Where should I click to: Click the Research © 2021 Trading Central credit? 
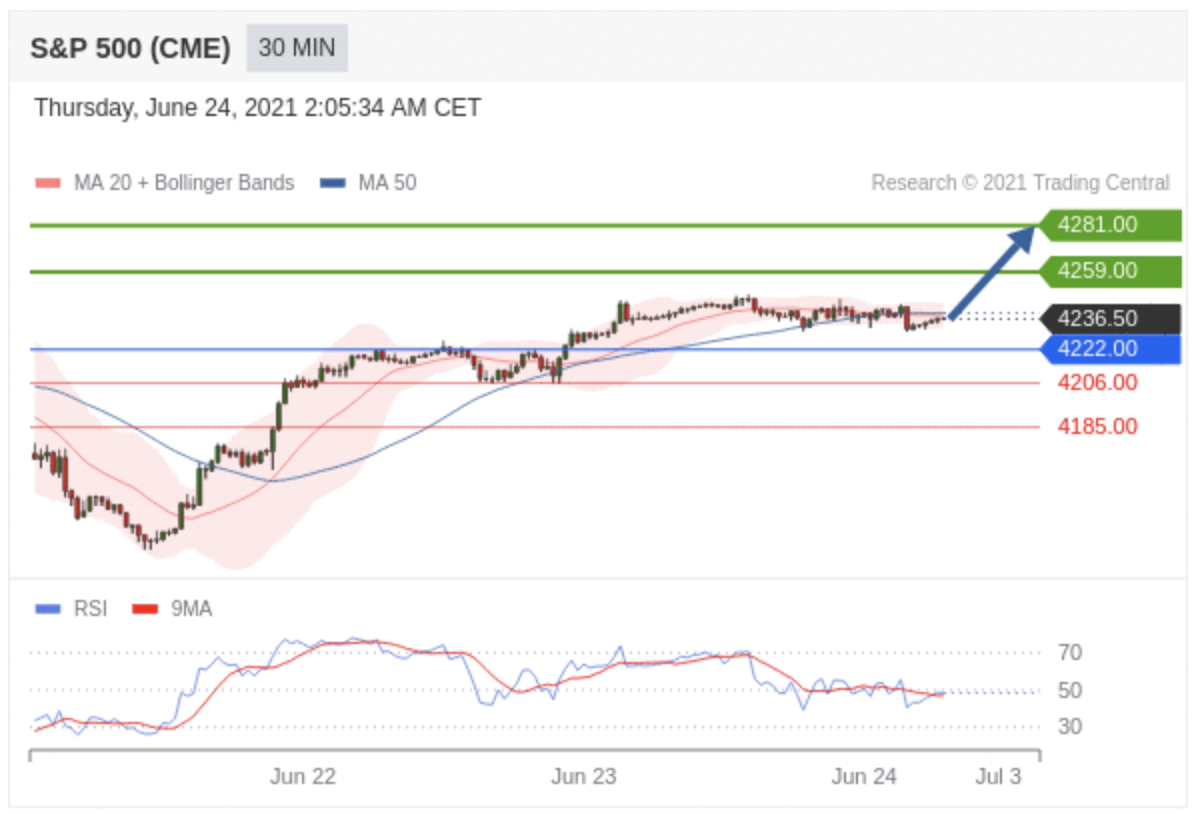coord(1019,183)
